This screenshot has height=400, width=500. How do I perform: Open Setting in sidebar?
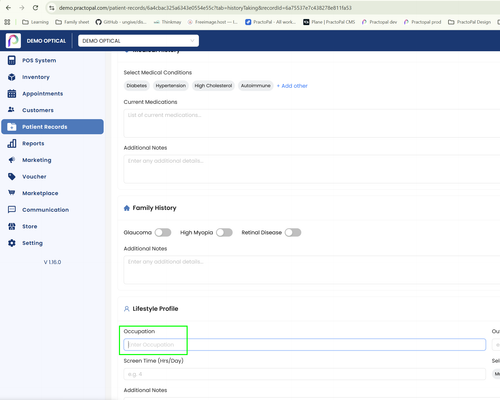[x=52, y=243]
